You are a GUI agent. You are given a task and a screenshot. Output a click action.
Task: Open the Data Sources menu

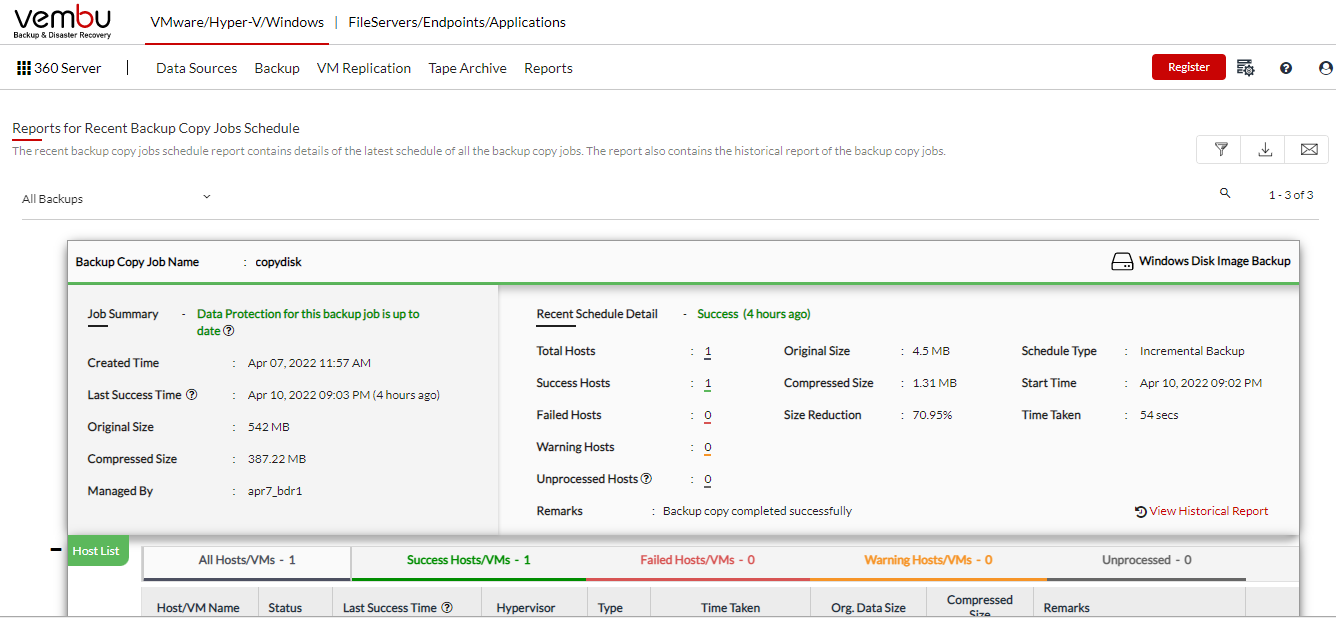click(197, 68)
